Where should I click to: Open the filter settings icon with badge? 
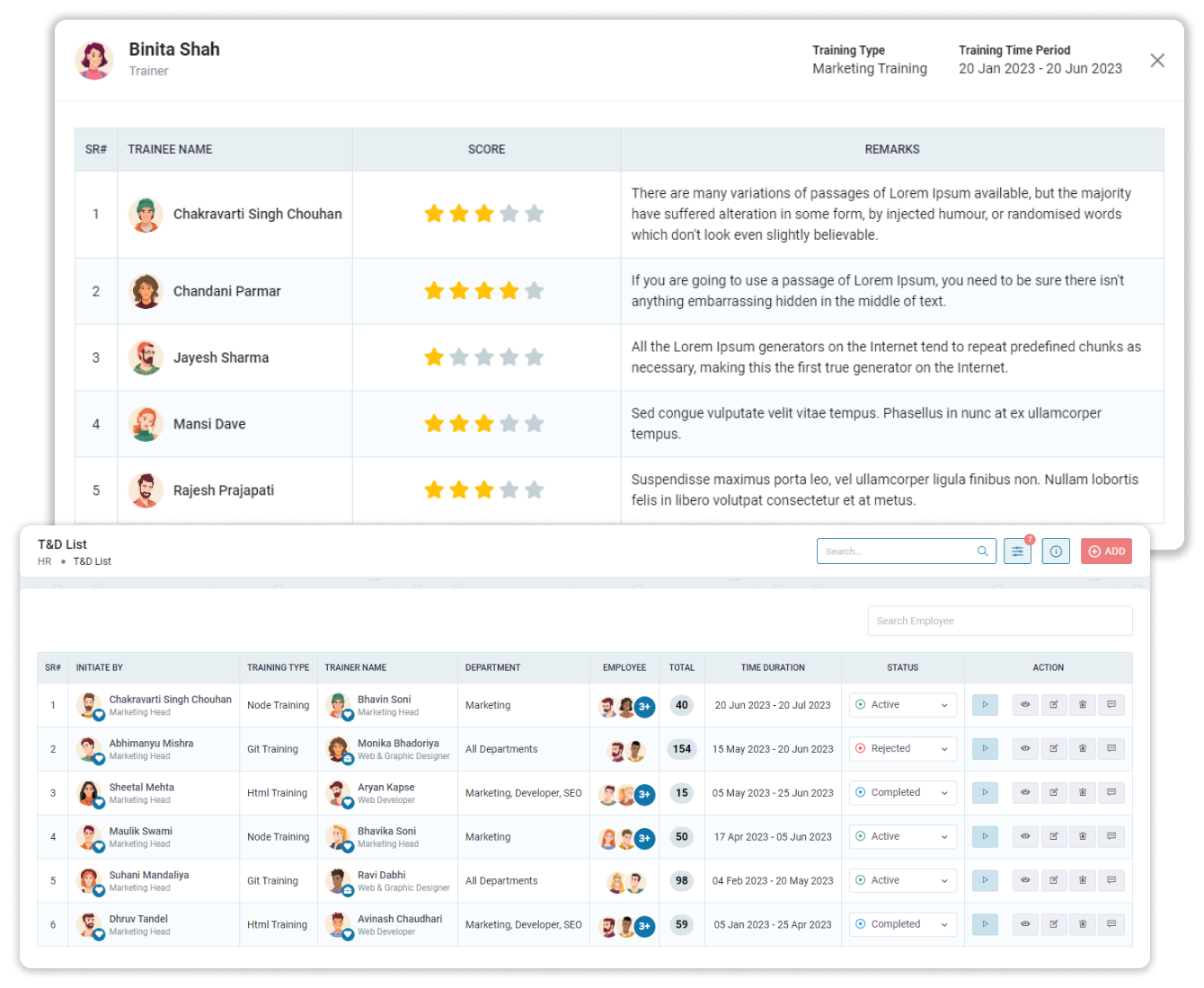coord(1017,551)
